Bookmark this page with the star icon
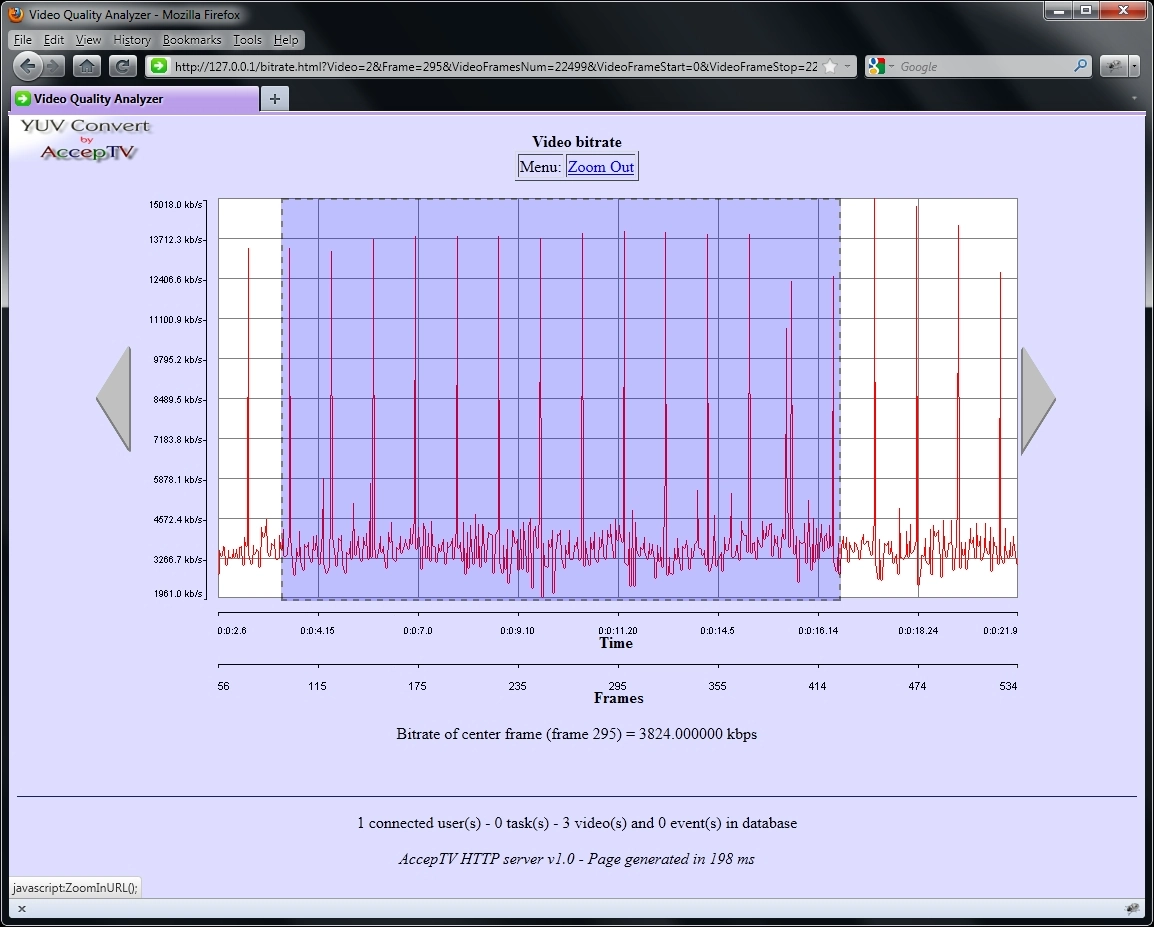This screenshot has width=1154, height=927. point(829,67)
